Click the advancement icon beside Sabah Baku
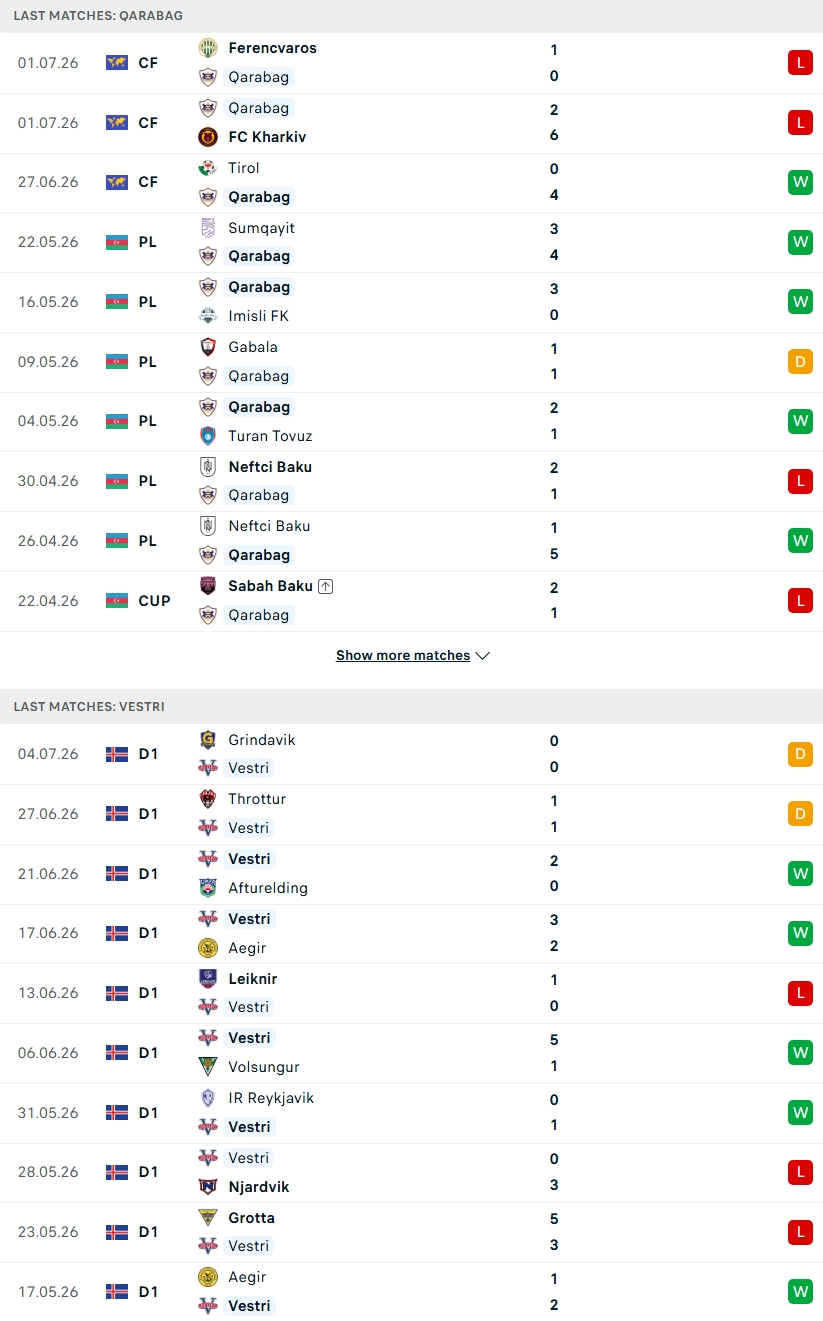This screenshot has height=1321, width=823. point(325,586)
